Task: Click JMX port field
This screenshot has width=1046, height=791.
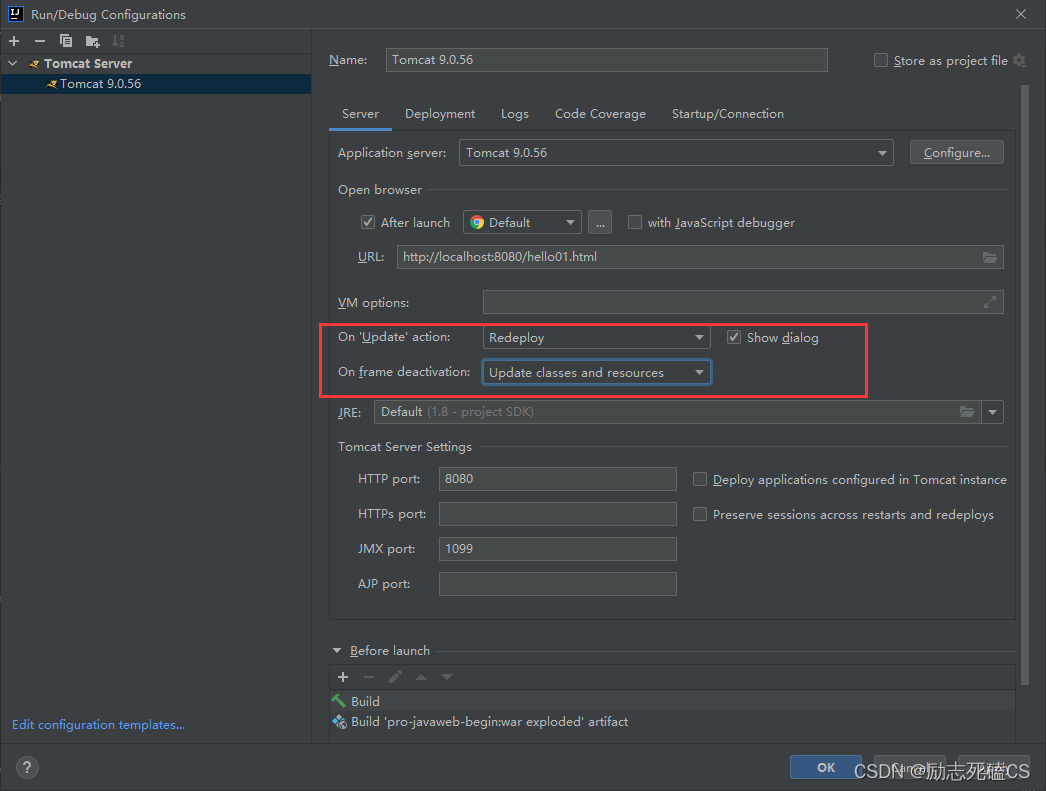Action: (558, 549)
